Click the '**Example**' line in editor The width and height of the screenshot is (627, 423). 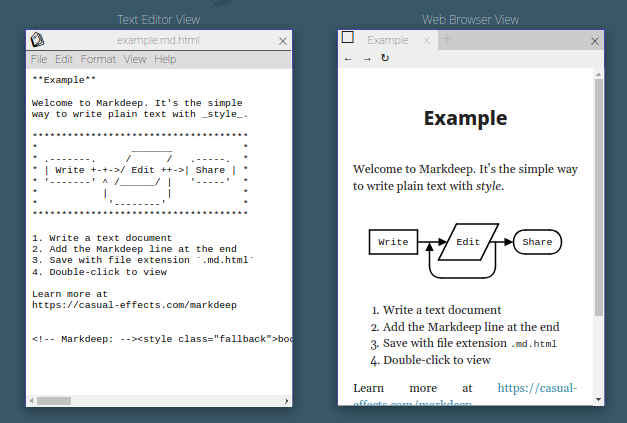point(64,80)
